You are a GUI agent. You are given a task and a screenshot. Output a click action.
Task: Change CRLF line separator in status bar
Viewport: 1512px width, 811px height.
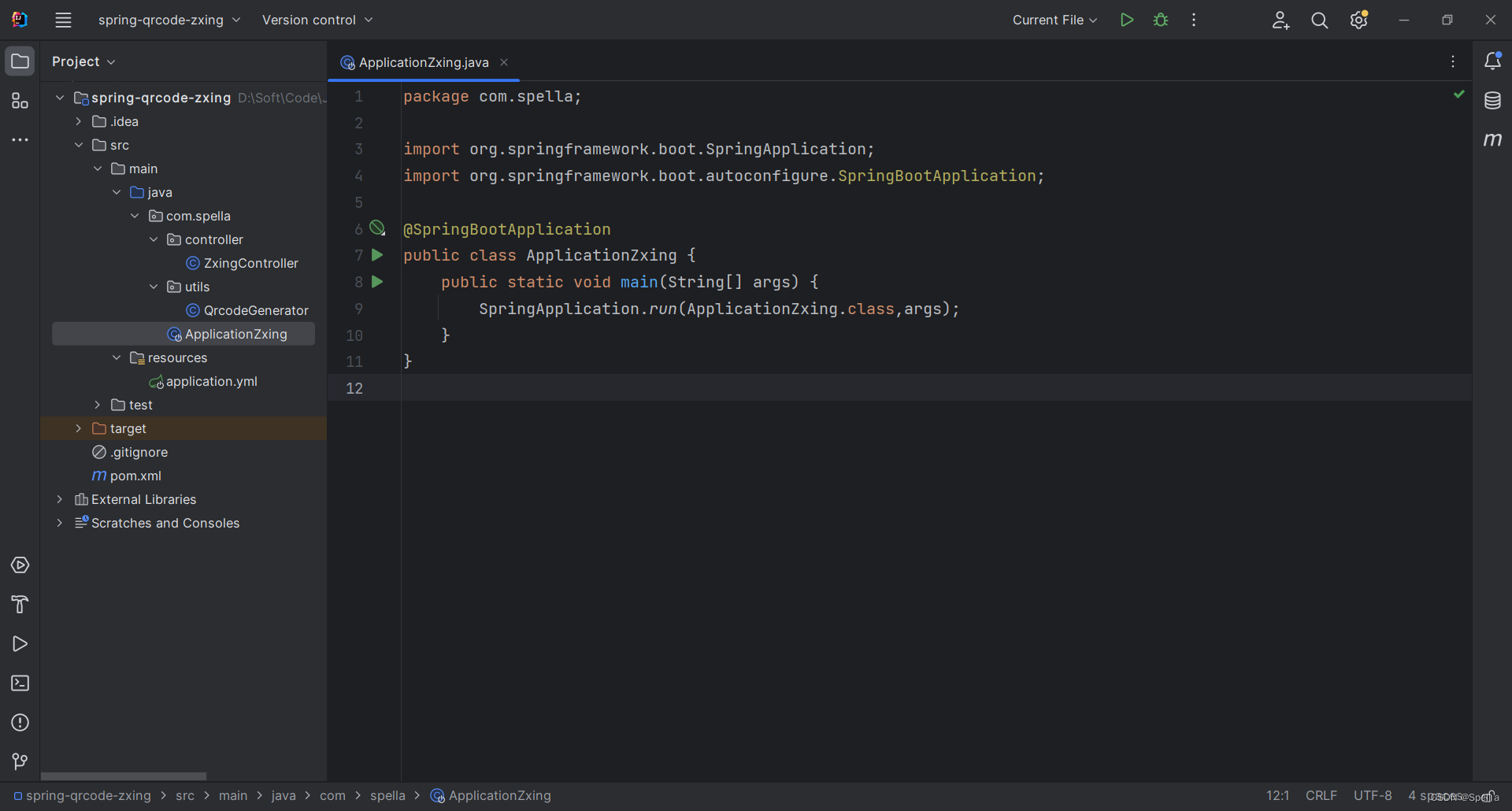coord(1321,795)
